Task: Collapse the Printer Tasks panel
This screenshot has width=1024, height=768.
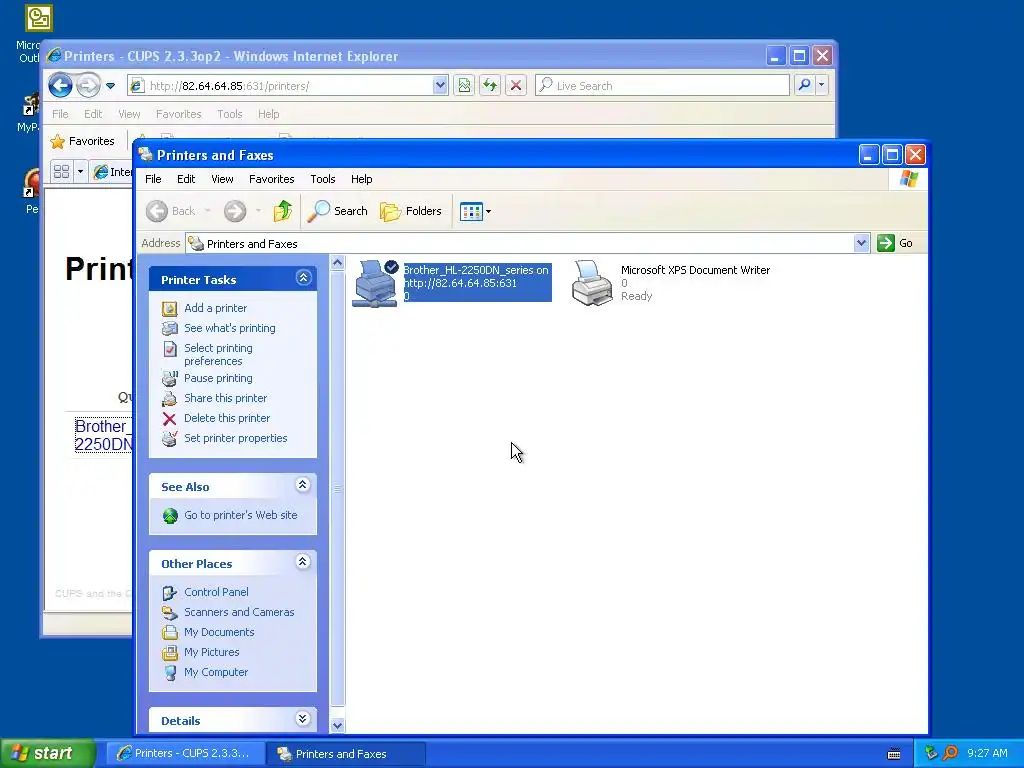Action: (303, 278)
